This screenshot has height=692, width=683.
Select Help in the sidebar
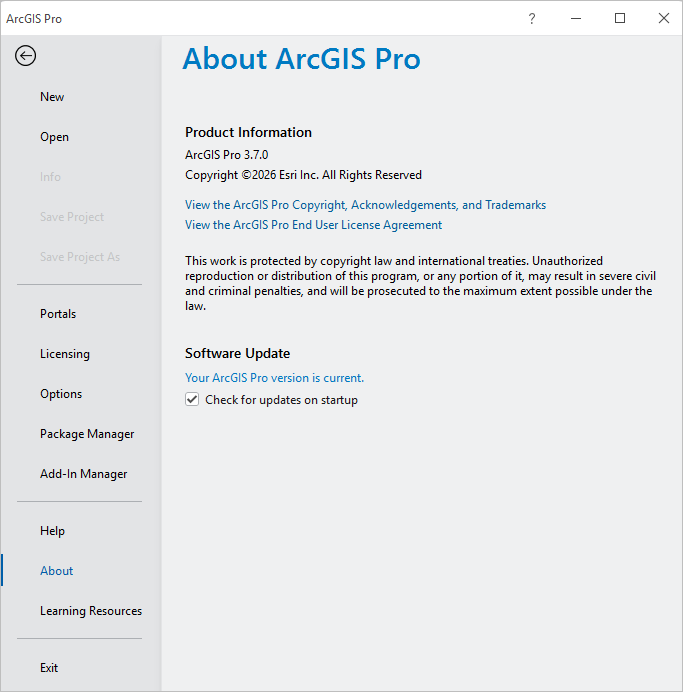52,530
